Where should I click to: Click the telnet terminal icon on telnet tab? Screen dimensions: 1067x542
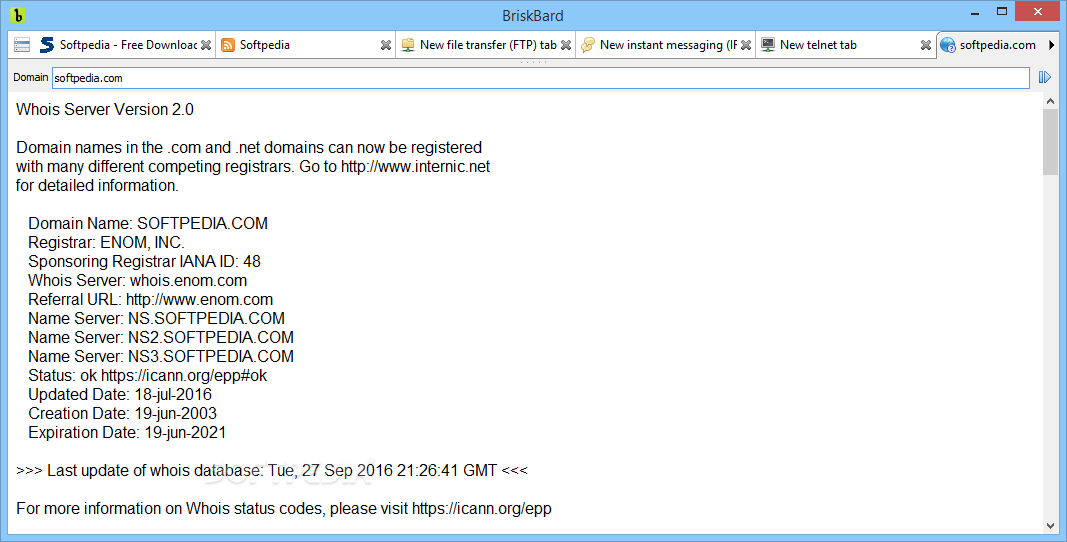pos(768,45)
